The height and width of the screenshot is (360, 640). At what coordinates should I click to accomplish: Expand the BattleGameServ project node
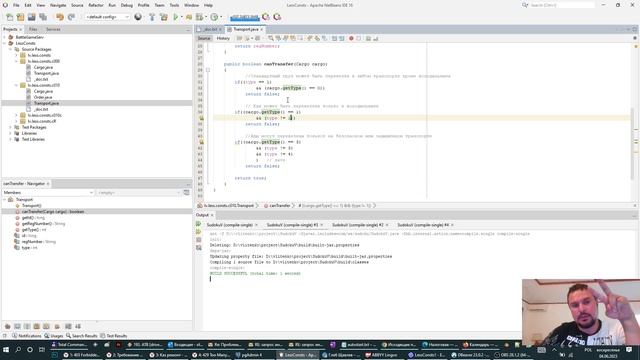pyautogui.click(x=4, y=37)
